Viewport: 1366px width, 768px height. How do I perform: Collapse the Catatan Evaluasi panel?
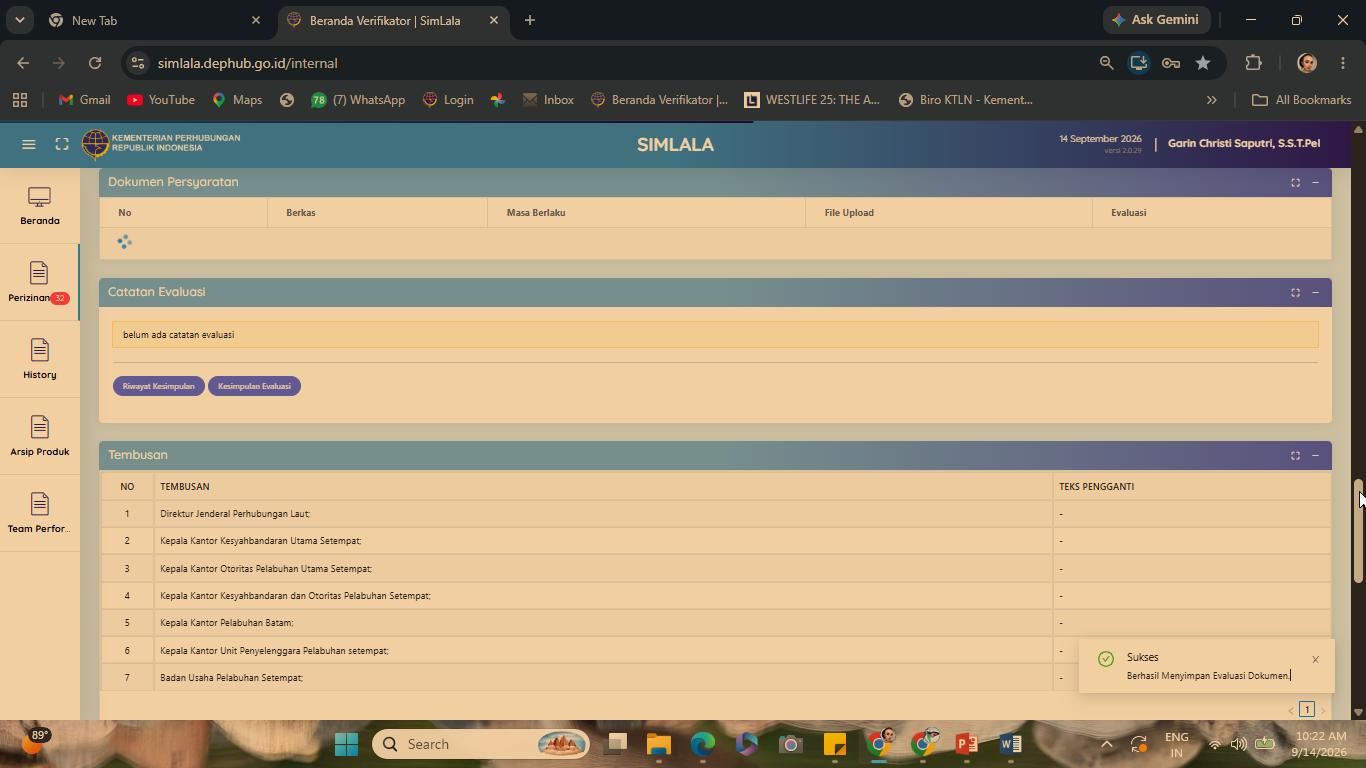tap(1315, 292)
